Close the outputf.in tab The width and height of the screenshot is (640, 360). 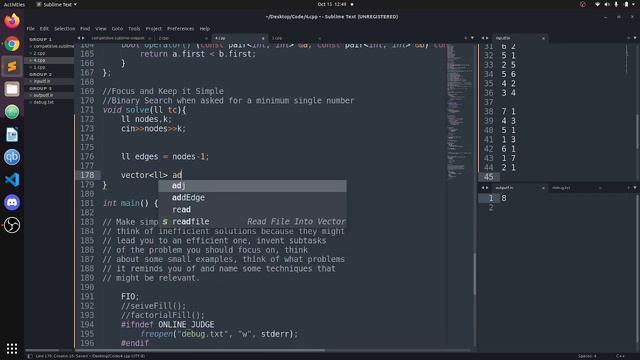point(543,188)
